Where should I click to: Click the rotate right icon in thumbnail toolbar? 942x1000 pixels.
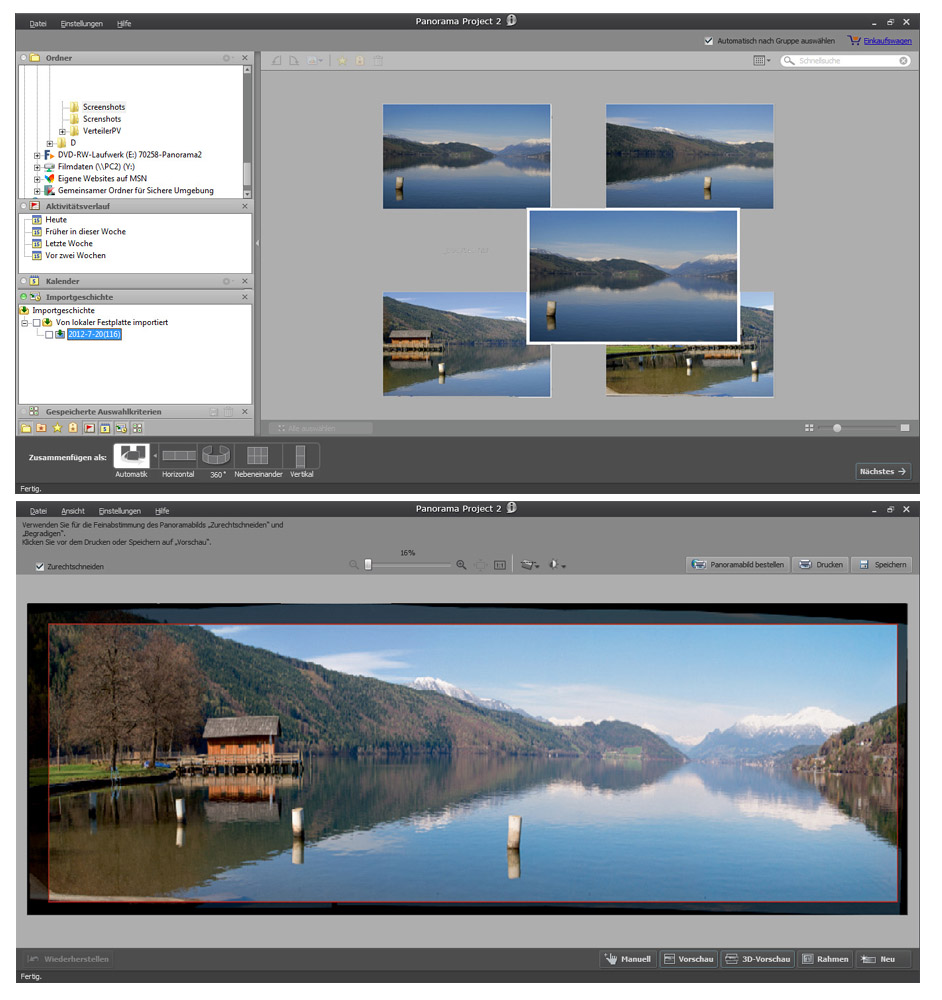pos(293,61)
